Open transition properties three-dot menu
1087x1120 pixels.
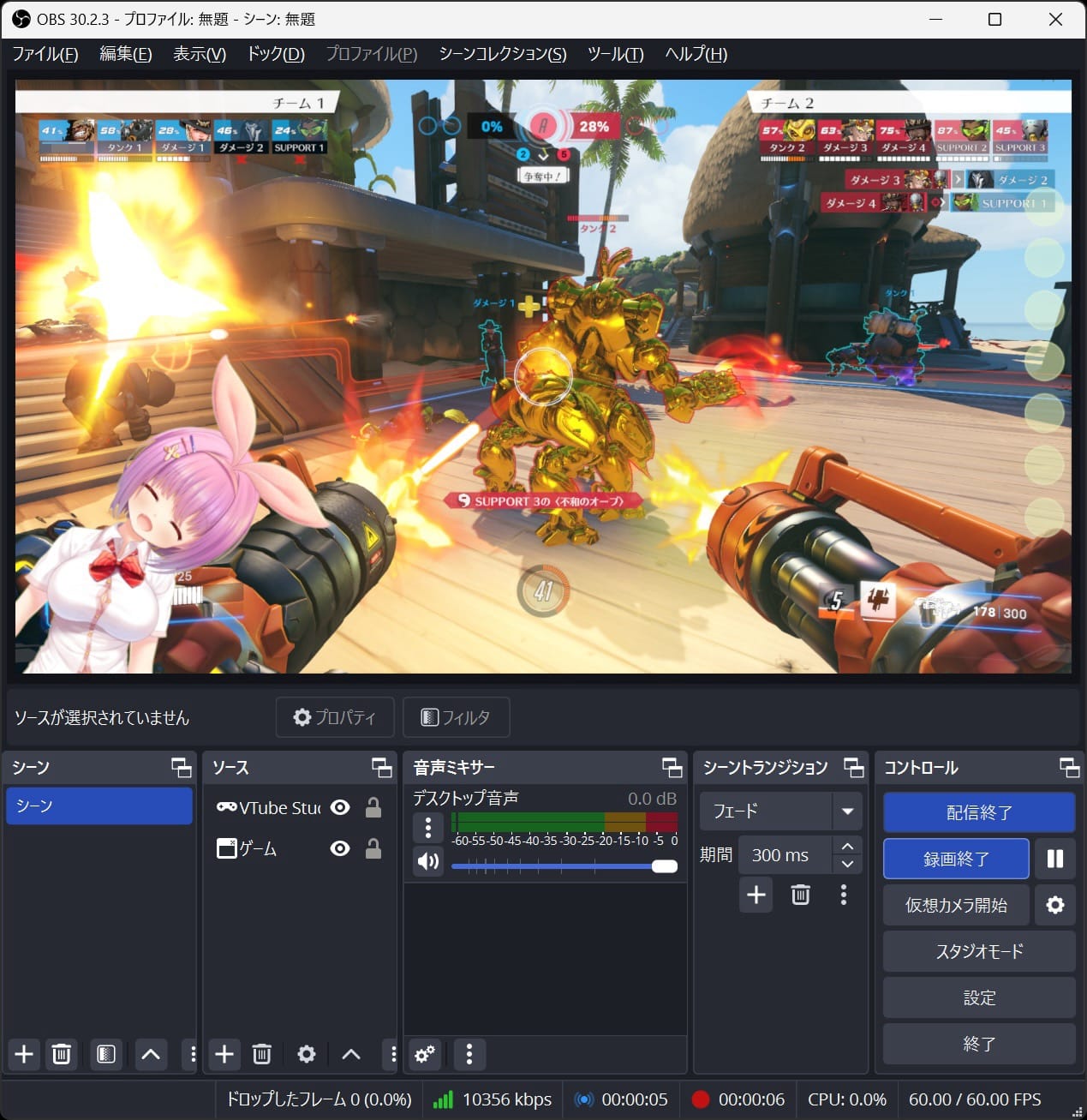[x=844, y=895]
